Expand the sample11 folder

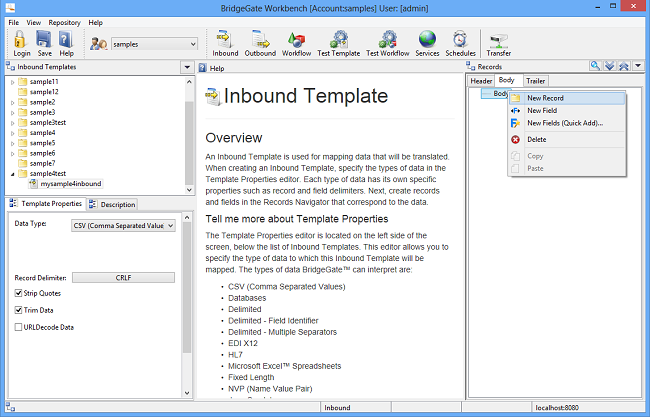click(12, 82)
